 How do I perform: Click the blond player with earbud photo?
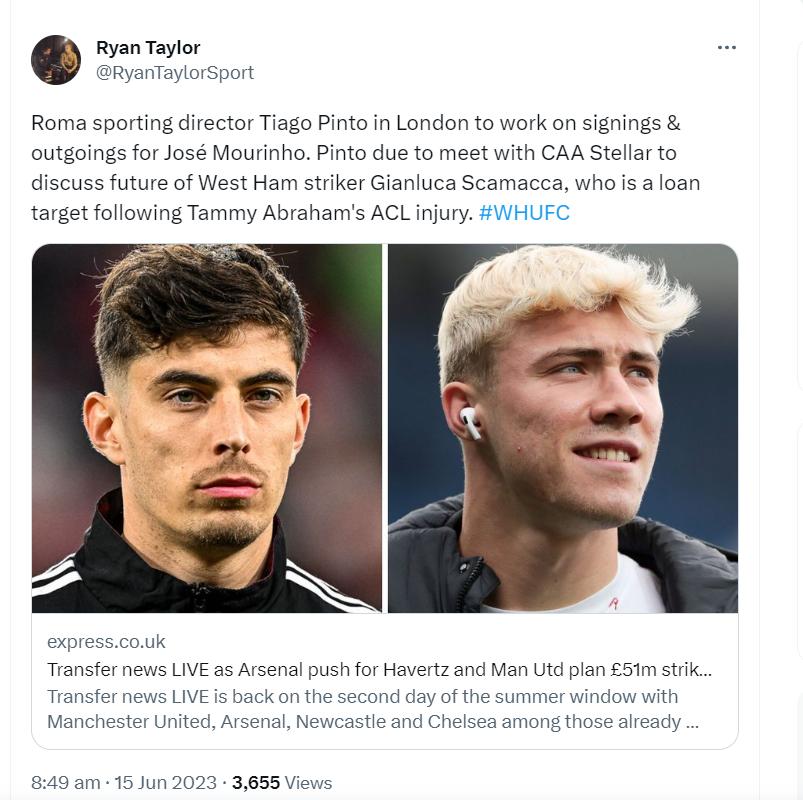pos(563,428)
